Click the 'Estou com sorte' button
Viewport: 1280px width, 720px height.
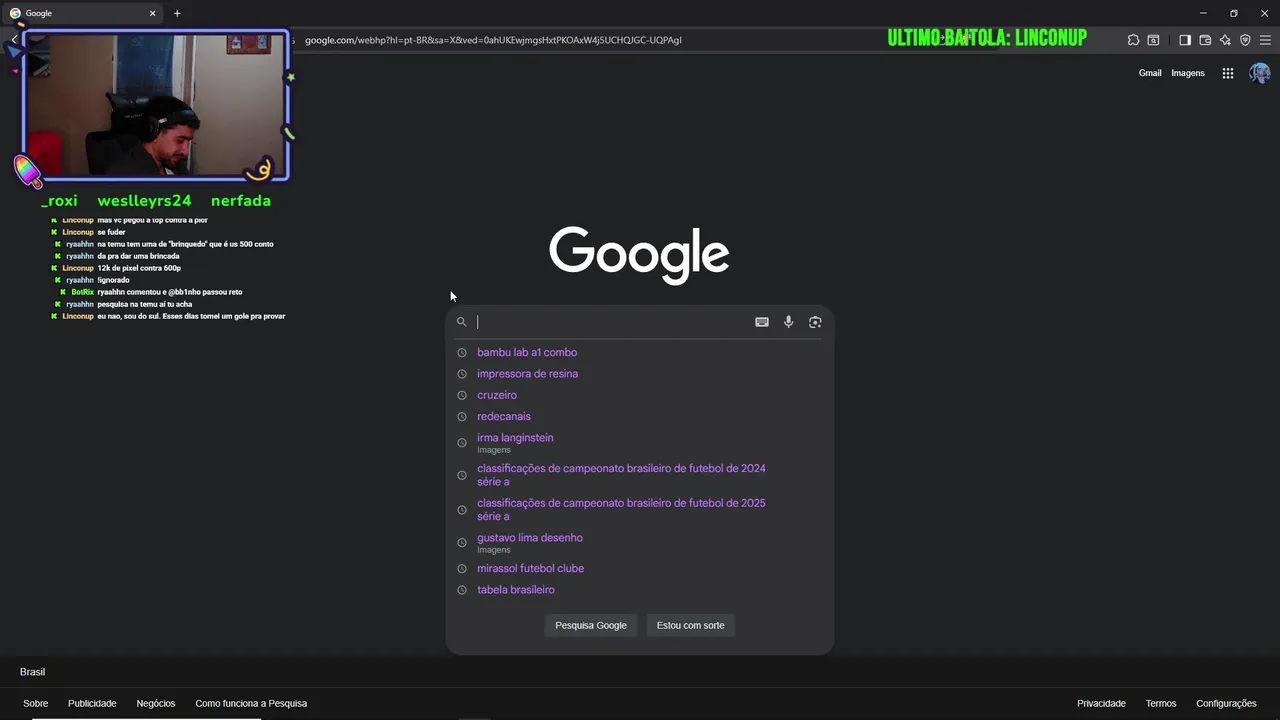(690, 625)
